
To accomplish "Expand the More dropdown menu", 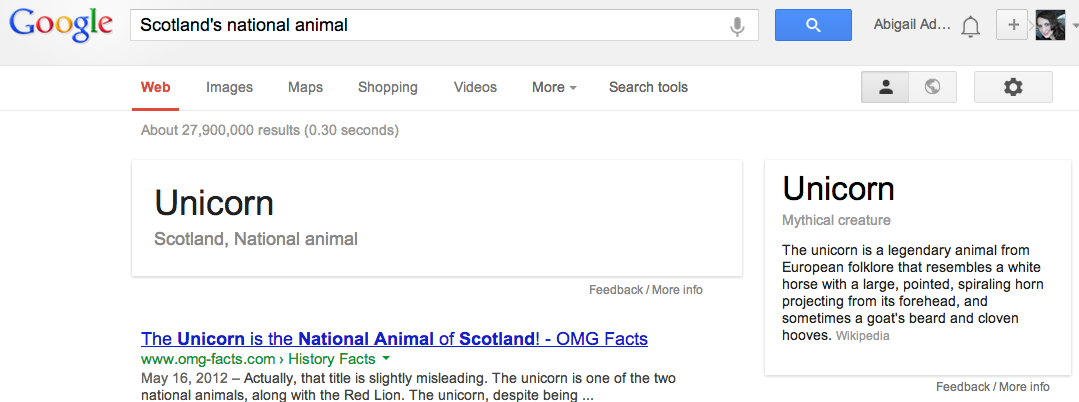I will pos(554,87).
